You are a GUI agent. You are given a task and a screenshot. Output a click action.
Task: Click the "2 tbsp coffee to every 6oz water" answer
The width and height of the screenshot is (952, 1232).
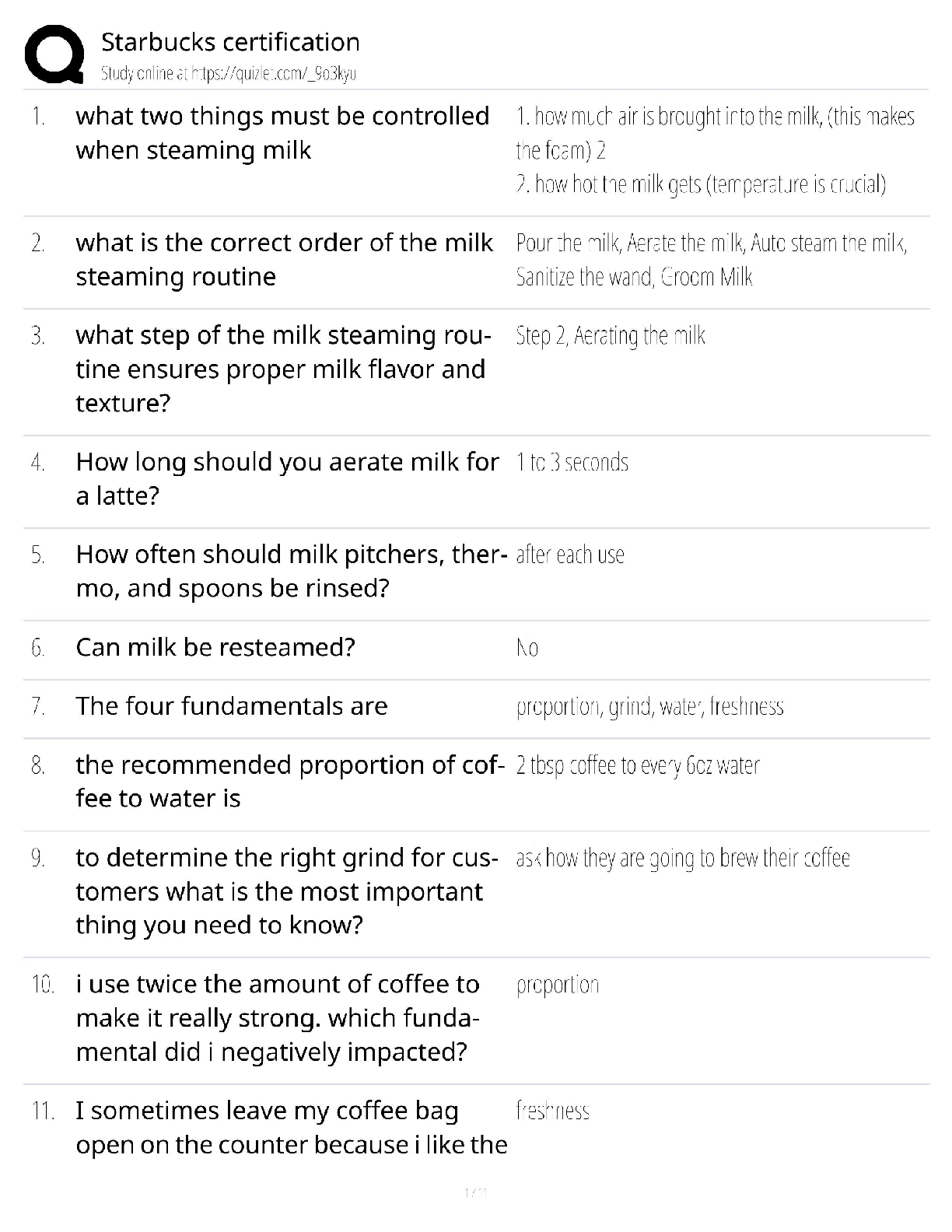638,766
